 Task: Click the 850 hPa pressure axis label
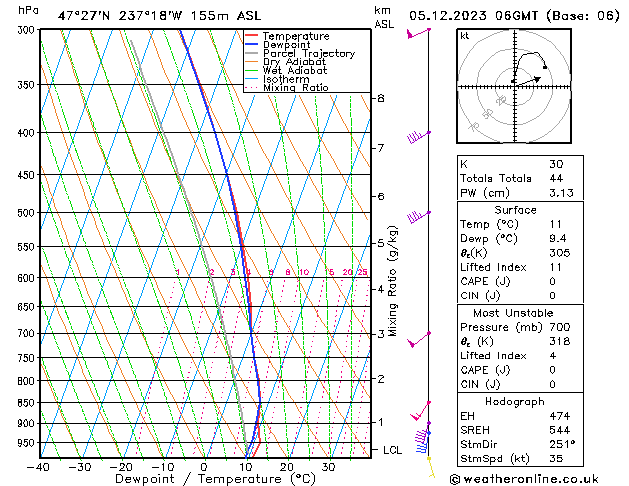(26, 403)
